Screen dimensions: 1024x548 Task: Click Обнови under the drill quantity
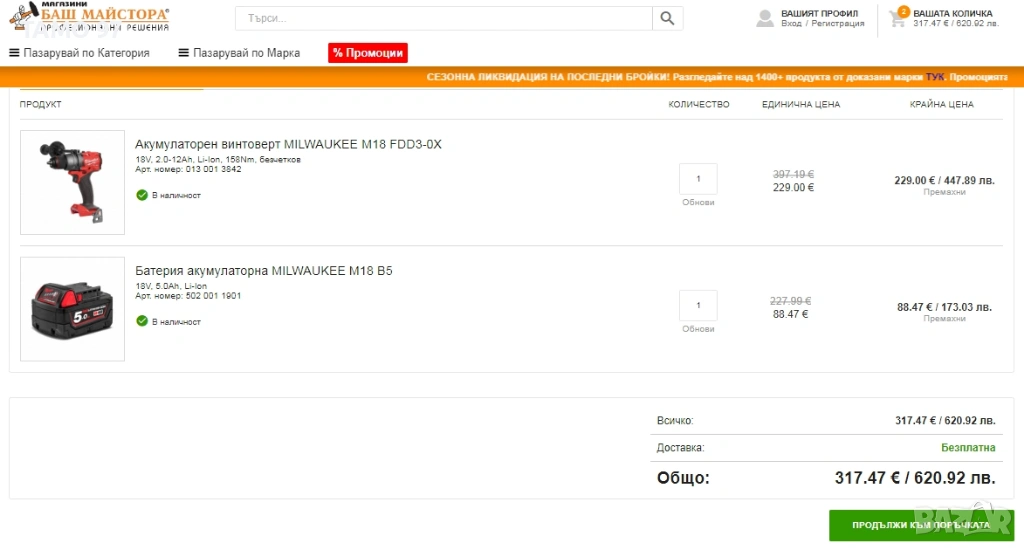pyautogui.click(x=698, y=202)
